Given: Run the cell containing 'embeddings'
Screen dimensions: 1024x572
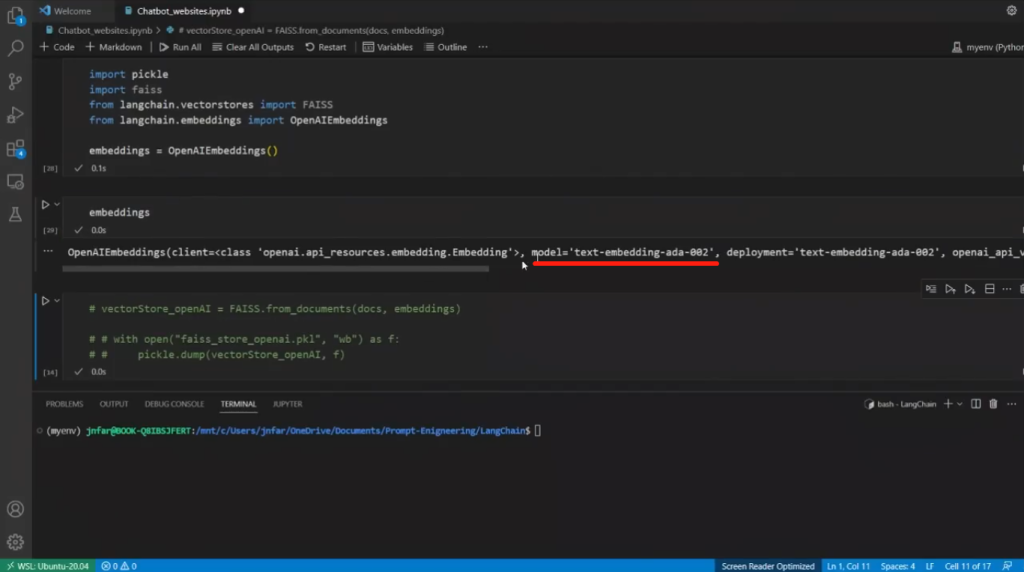Looking at the screenshot, I should pos(45,205).
